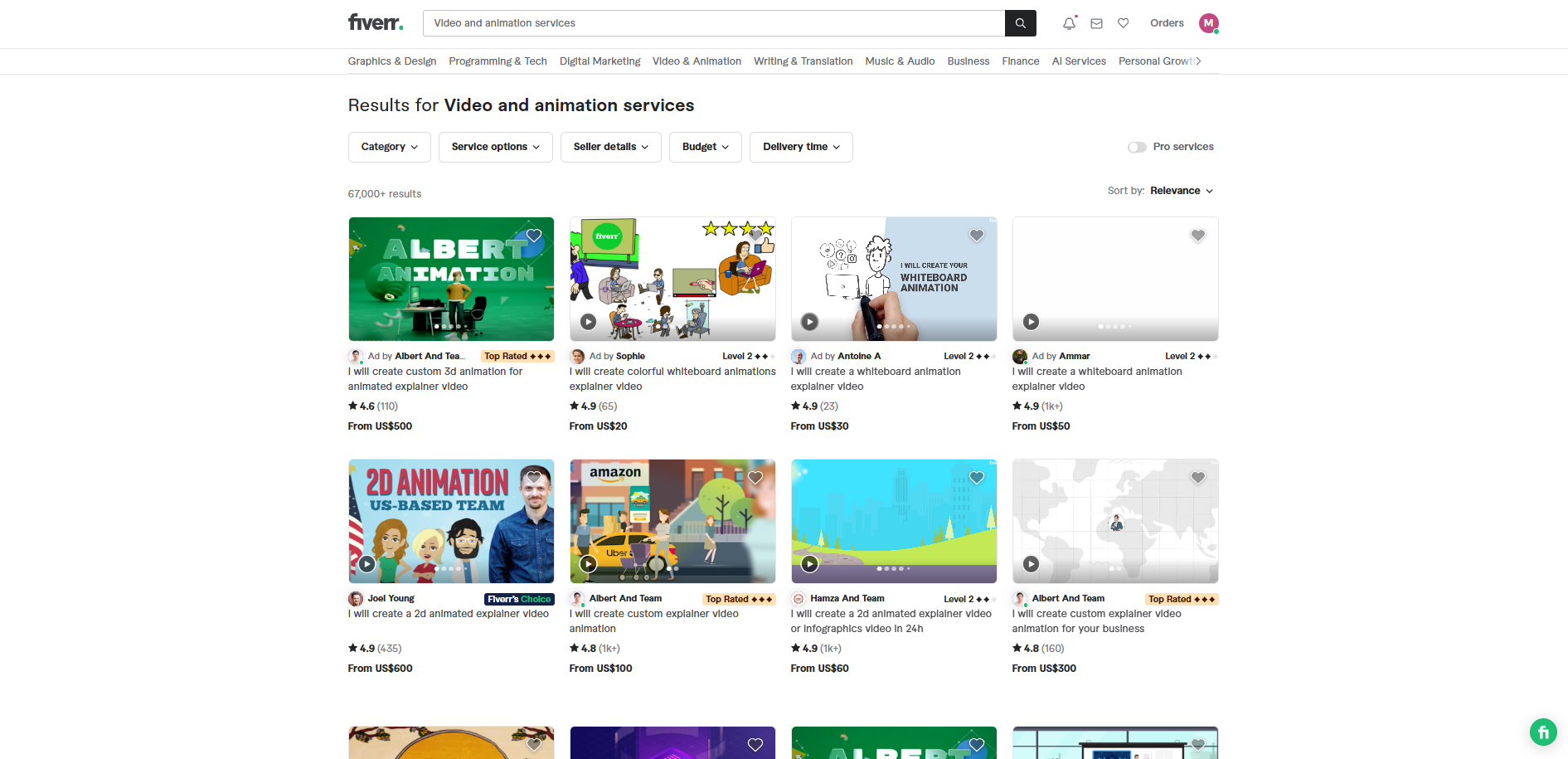
Task: Open the notifications bell
Action: pos(1070,23)
